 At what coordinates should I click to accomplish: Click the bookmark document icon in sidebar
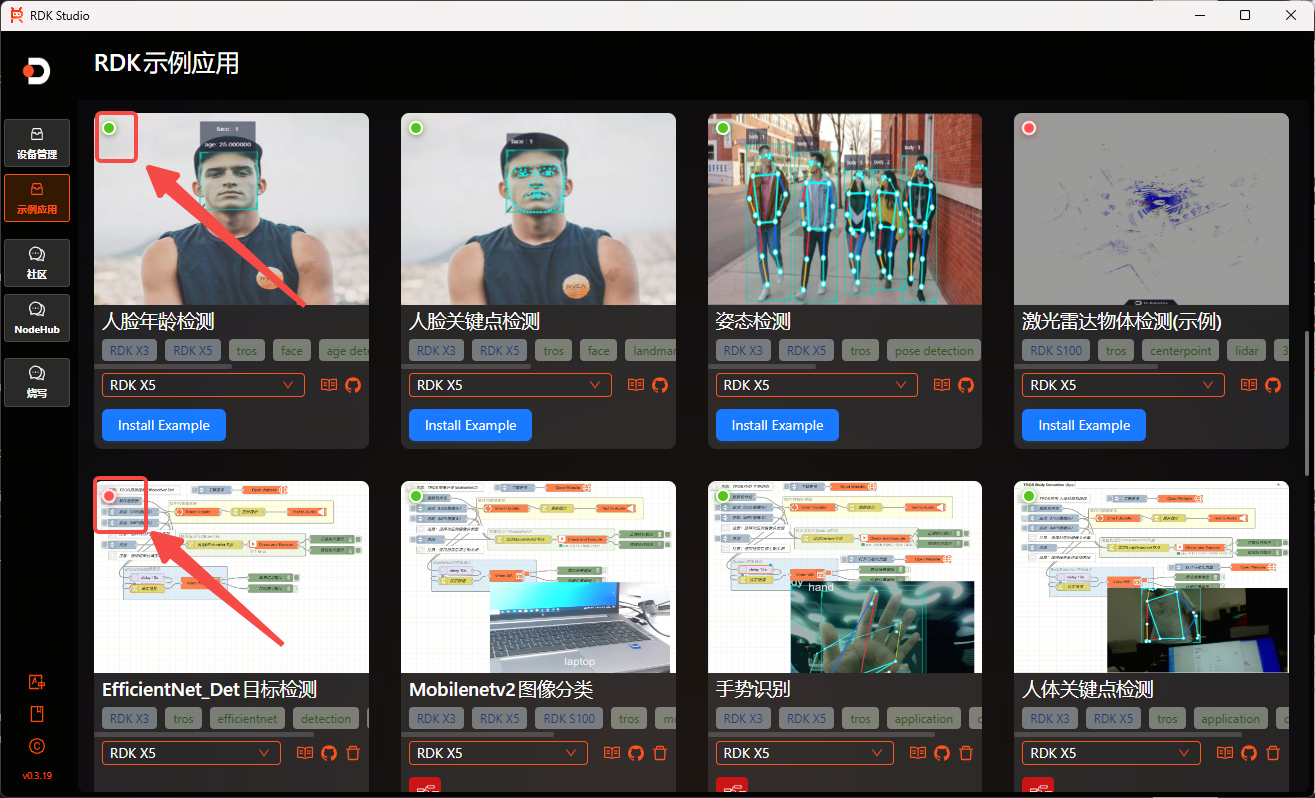(x=37, y=714)
